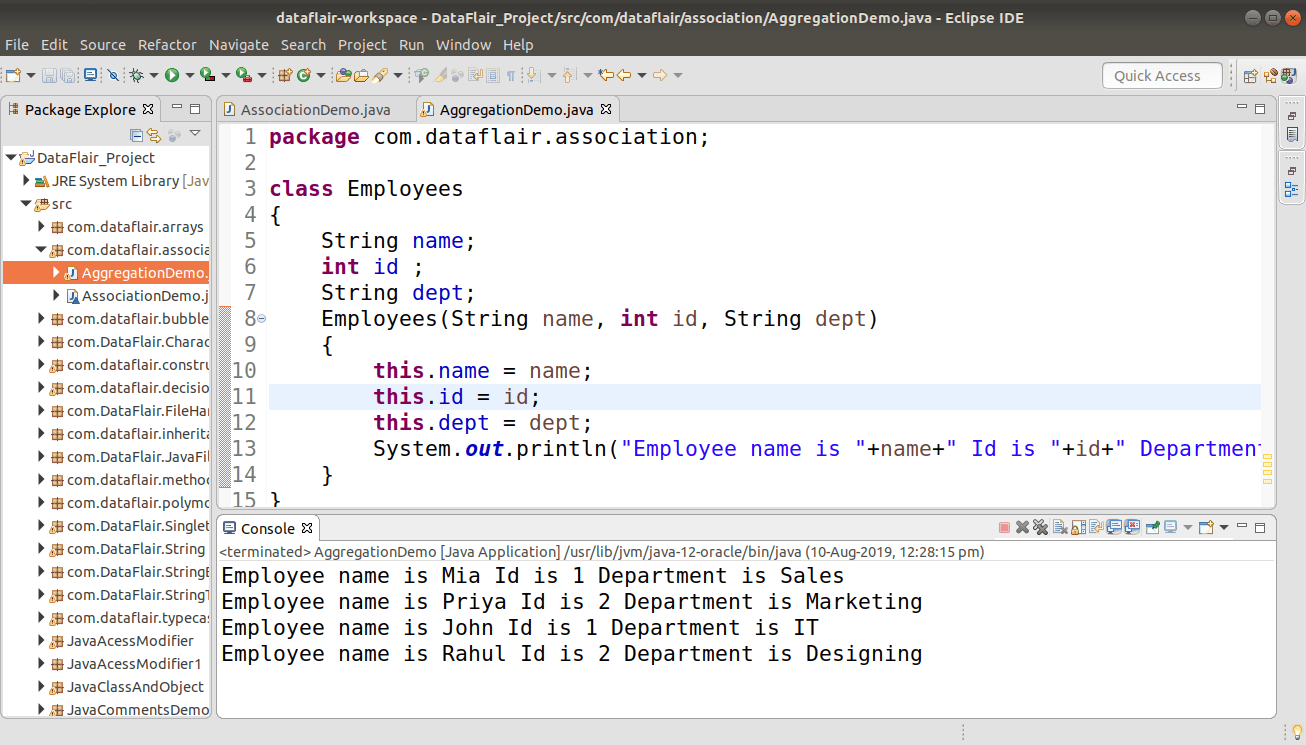Click the Search flashlight toolbar icon
Image resolution: width=1306 pixels, height=745 pixels.
pos(380,75)
